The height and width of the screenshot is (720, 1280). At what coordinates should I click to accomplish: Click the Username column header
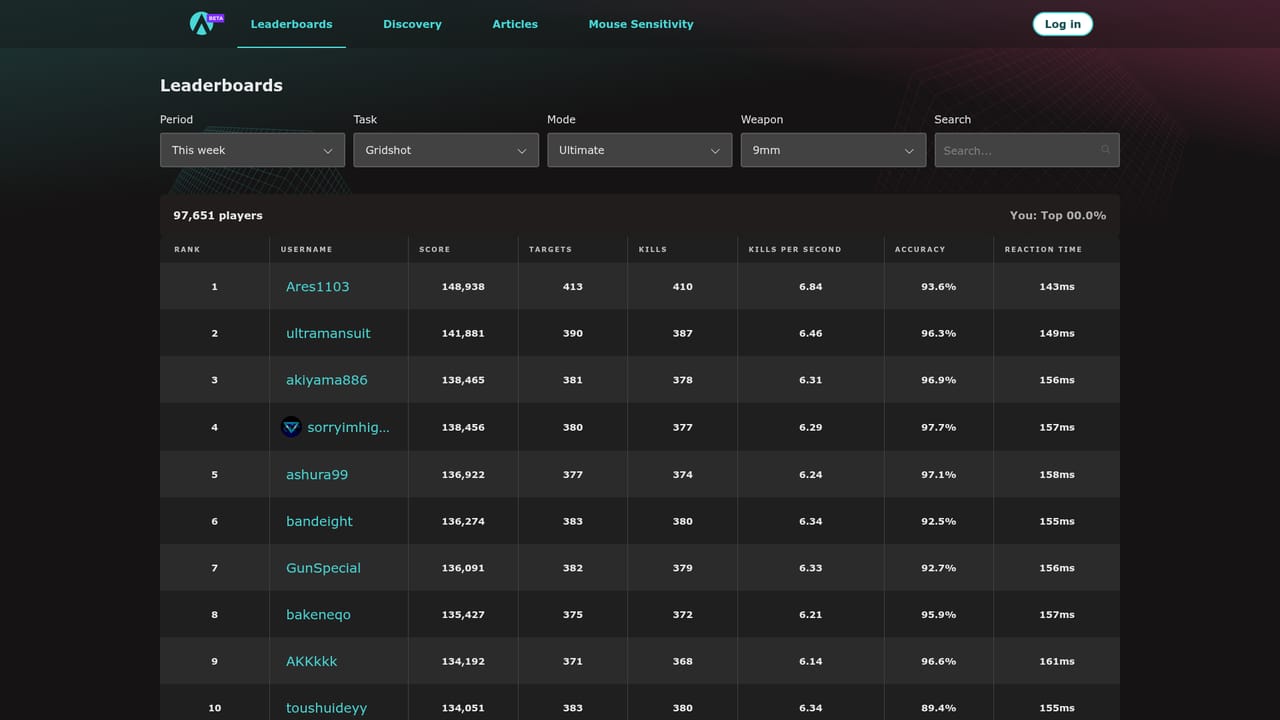coord(306,249)
